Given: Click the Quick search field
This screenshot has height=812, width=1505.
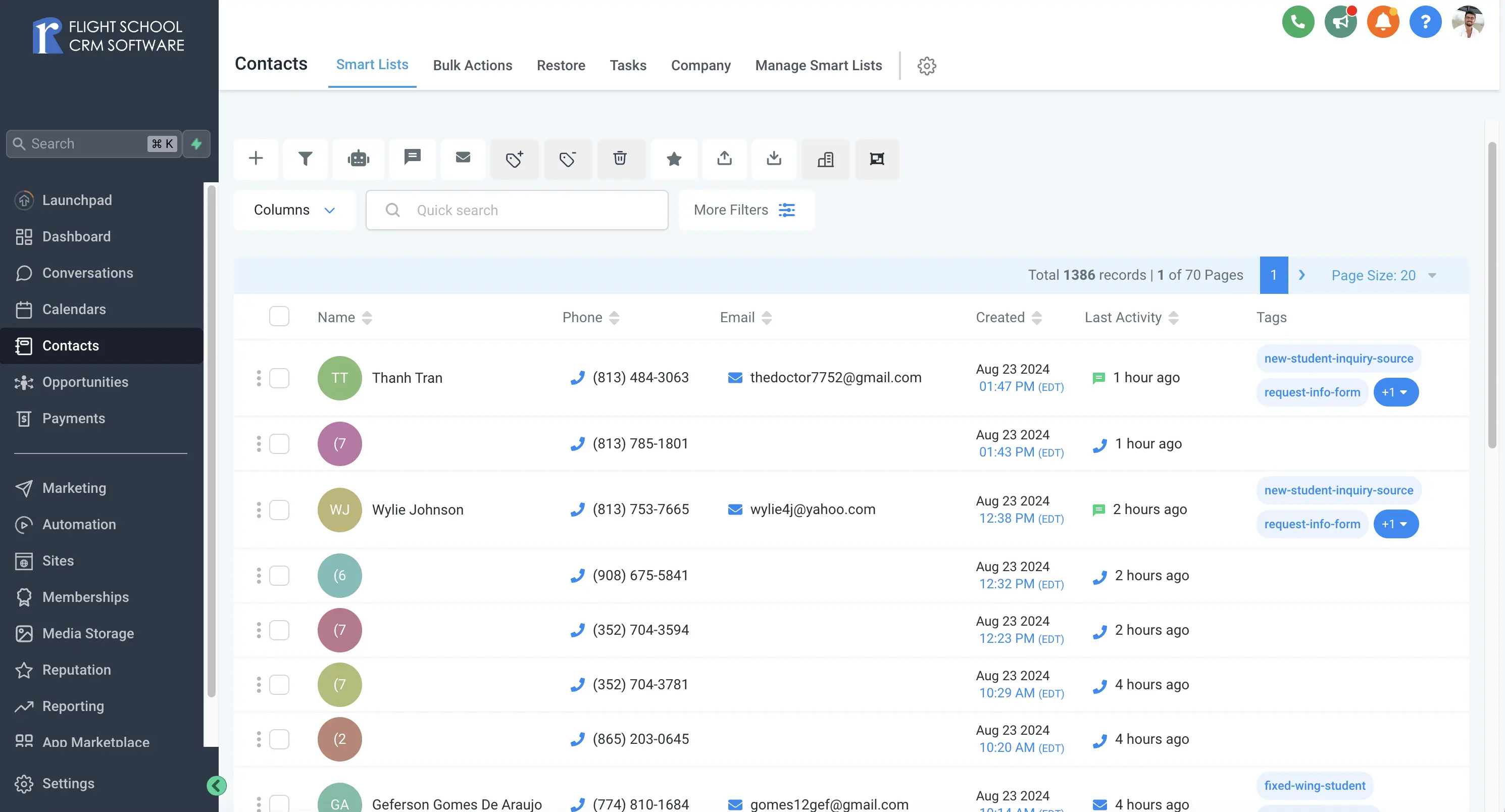Looking at the screenshot, I should 517,210.
